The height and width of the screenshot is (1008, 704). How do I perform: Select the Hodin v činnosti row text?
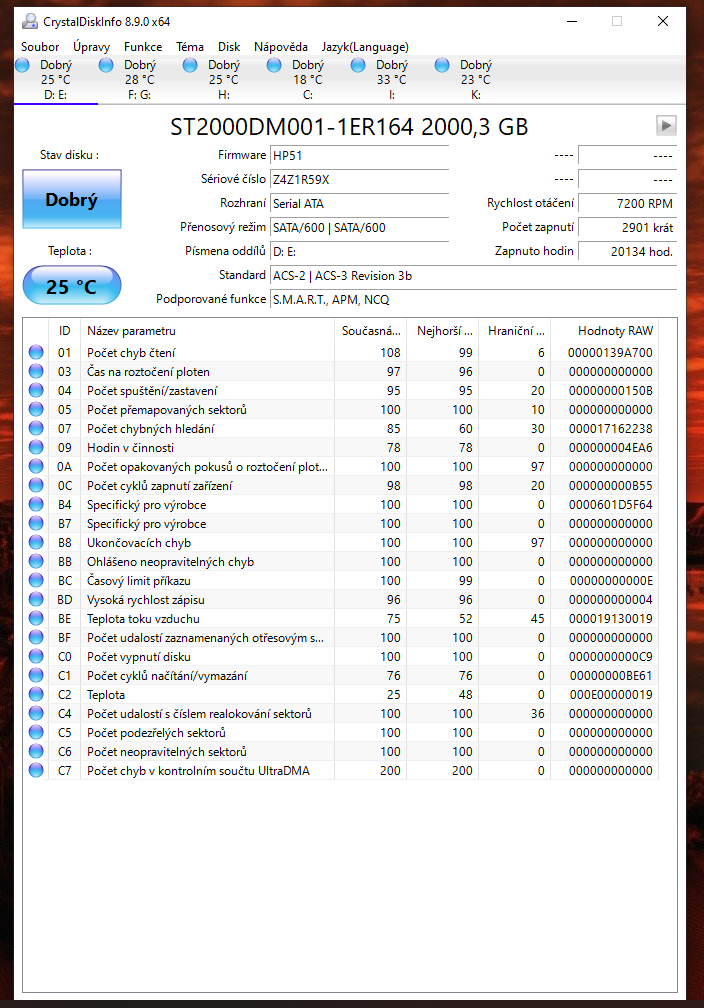131,447
